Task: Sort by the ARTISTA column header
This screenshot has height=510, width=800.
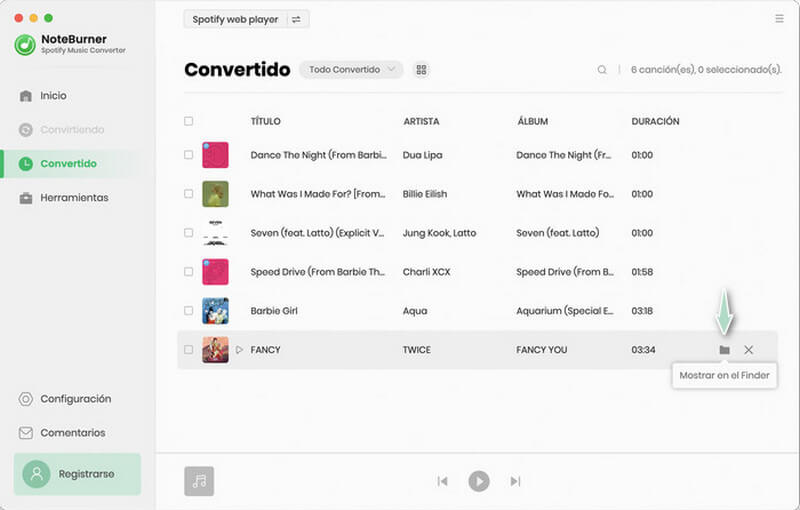Action: coord(421,121)
